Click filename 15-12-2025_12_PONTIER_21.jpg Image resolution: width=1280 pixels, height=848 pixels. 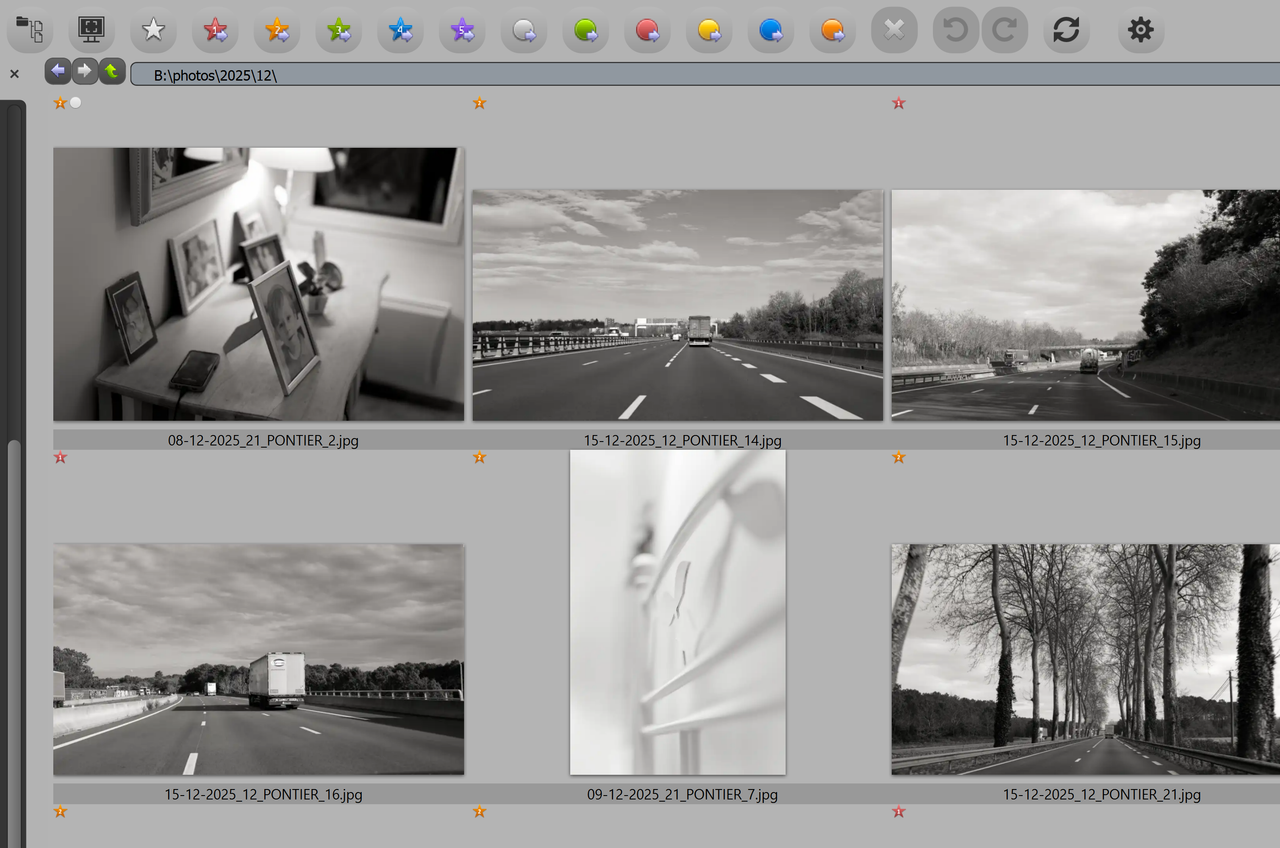point(1102,795)
